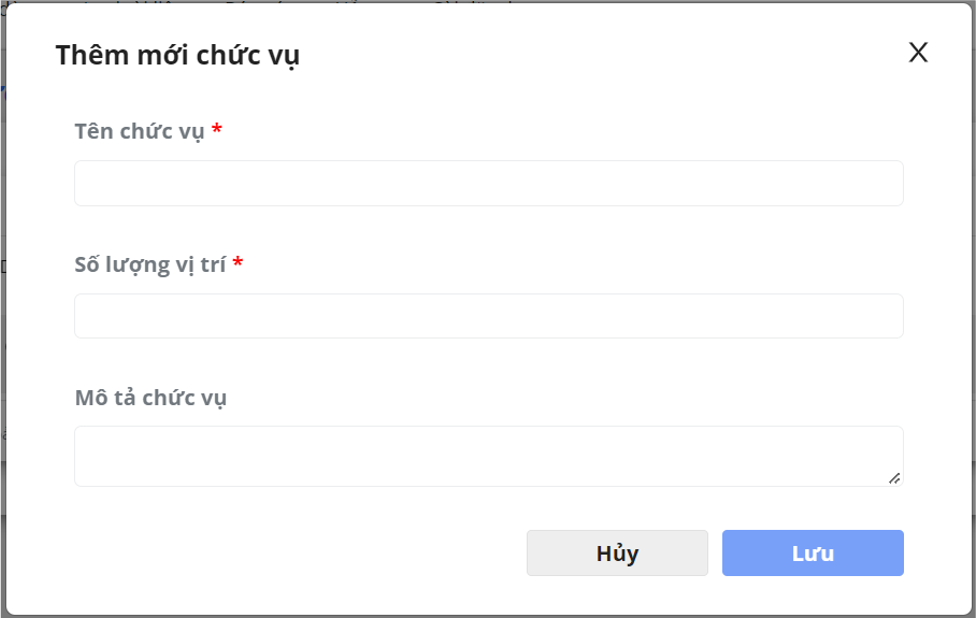Activate the first required field, position name
This screenshot has width=977, height=618.
pos(488,183)
